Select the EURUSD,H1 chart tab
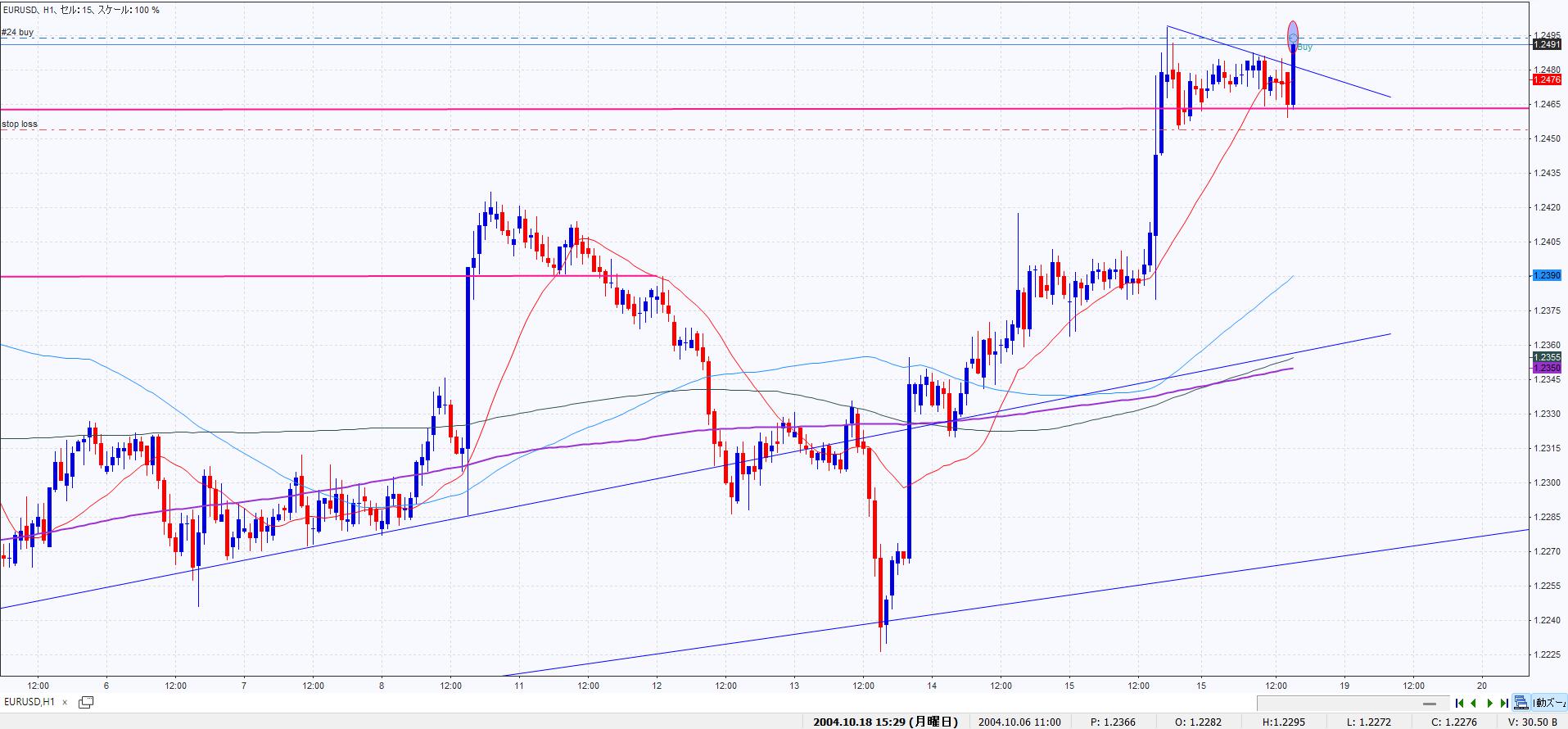1568x729 pixels. 29,702
